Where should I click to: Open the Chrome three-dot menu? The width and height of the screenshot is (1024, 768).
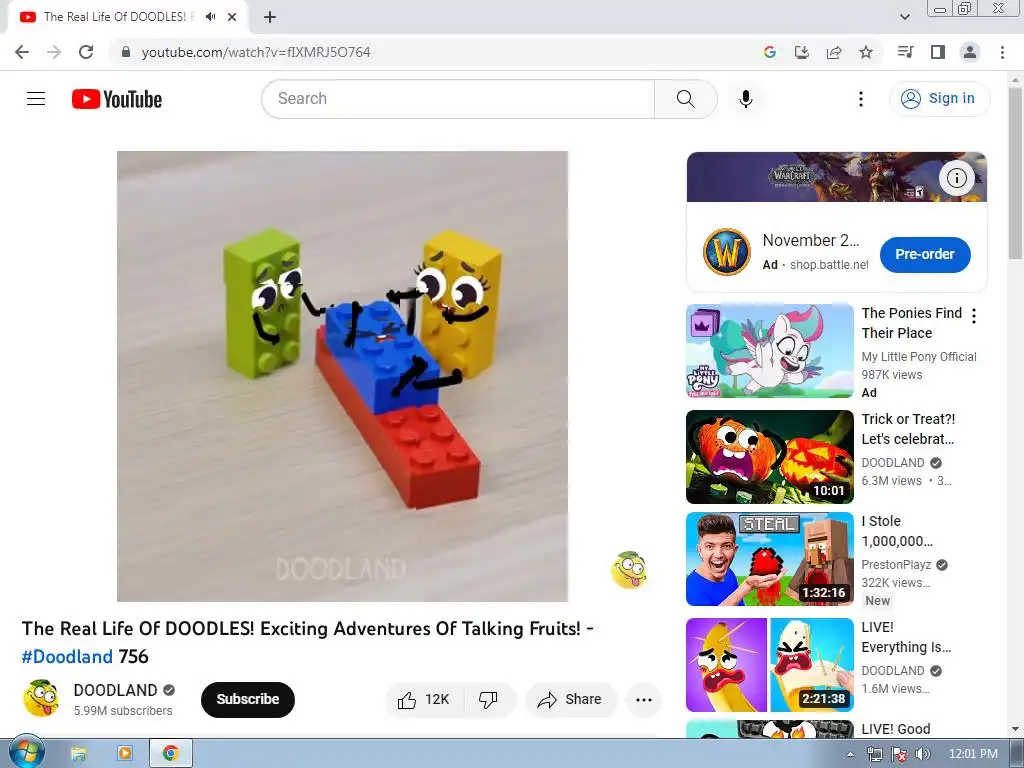[x=1002, y=52]
